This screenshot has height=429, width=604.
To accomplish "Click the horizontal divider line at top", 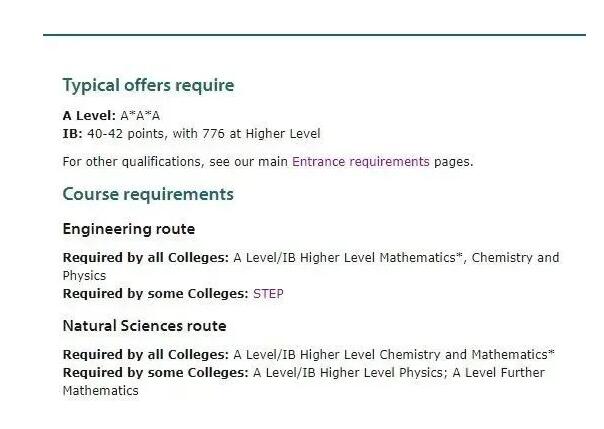I will 314,35.
